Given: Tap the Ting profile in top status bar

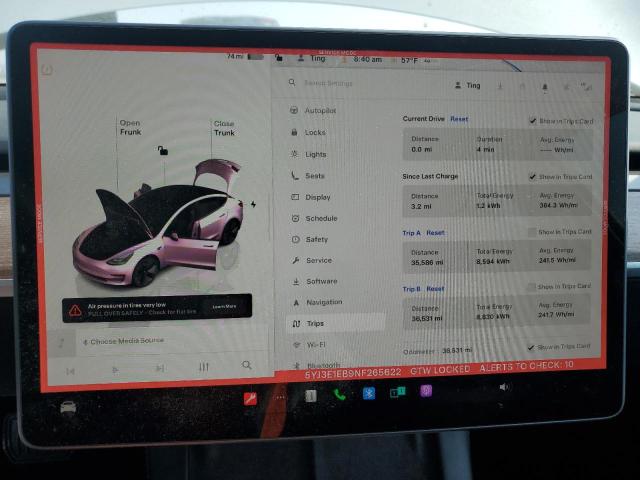Looking at the screenshot, I should (x=312, y=58).
